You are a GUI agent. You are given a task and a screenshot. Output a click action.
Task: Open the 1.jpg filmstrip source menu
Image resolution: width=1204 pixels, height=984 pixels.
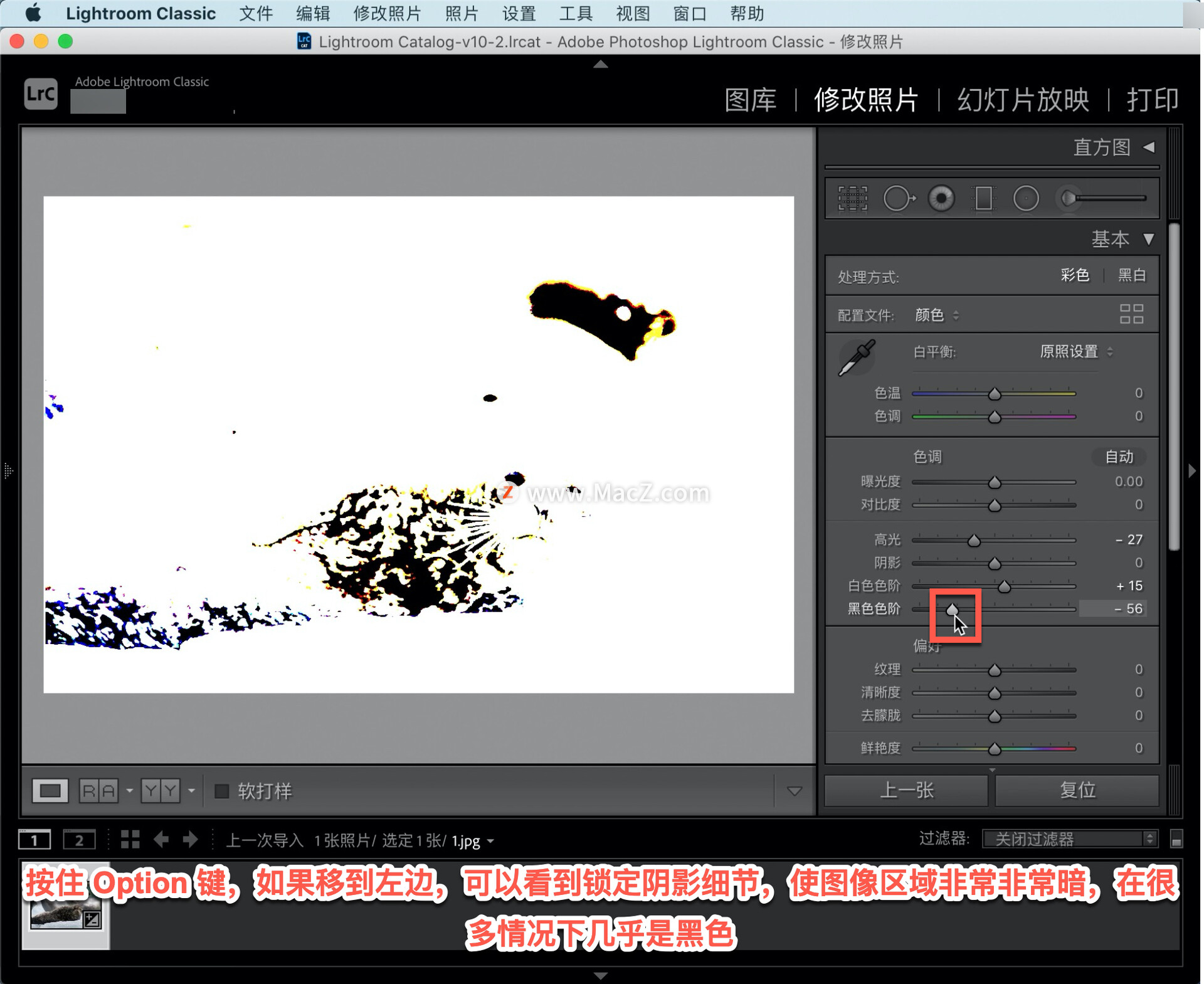click(x=474, y=842)
